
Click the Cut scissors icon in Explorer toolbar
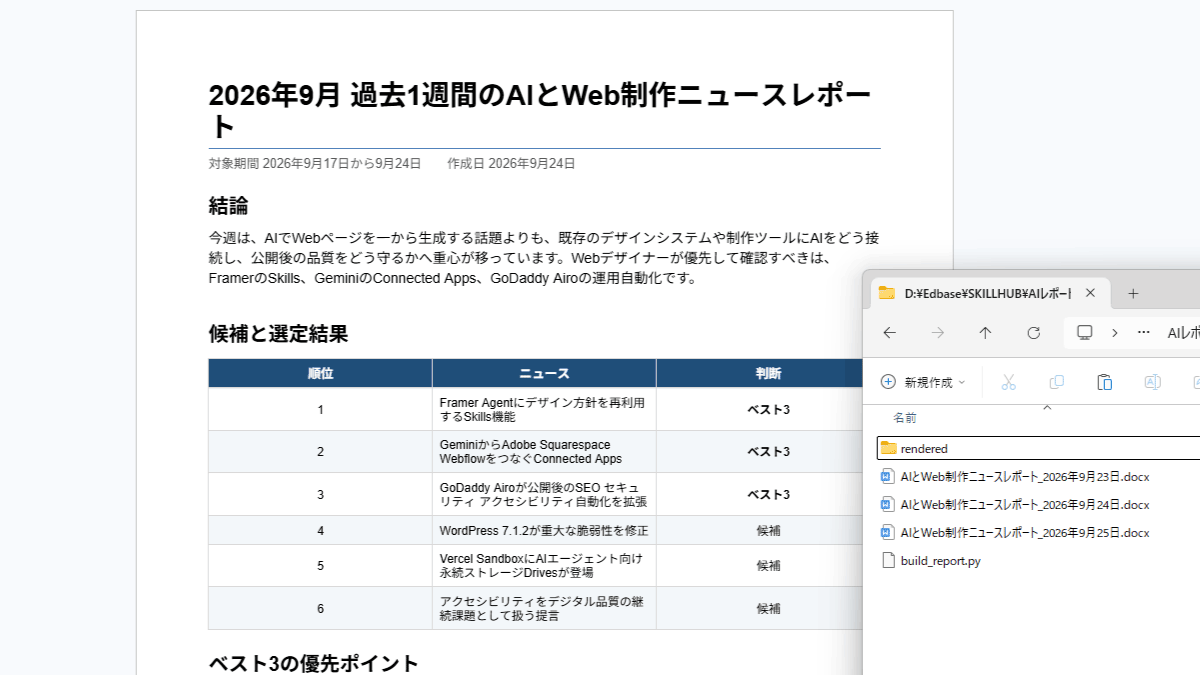(x=1008, y=382)
